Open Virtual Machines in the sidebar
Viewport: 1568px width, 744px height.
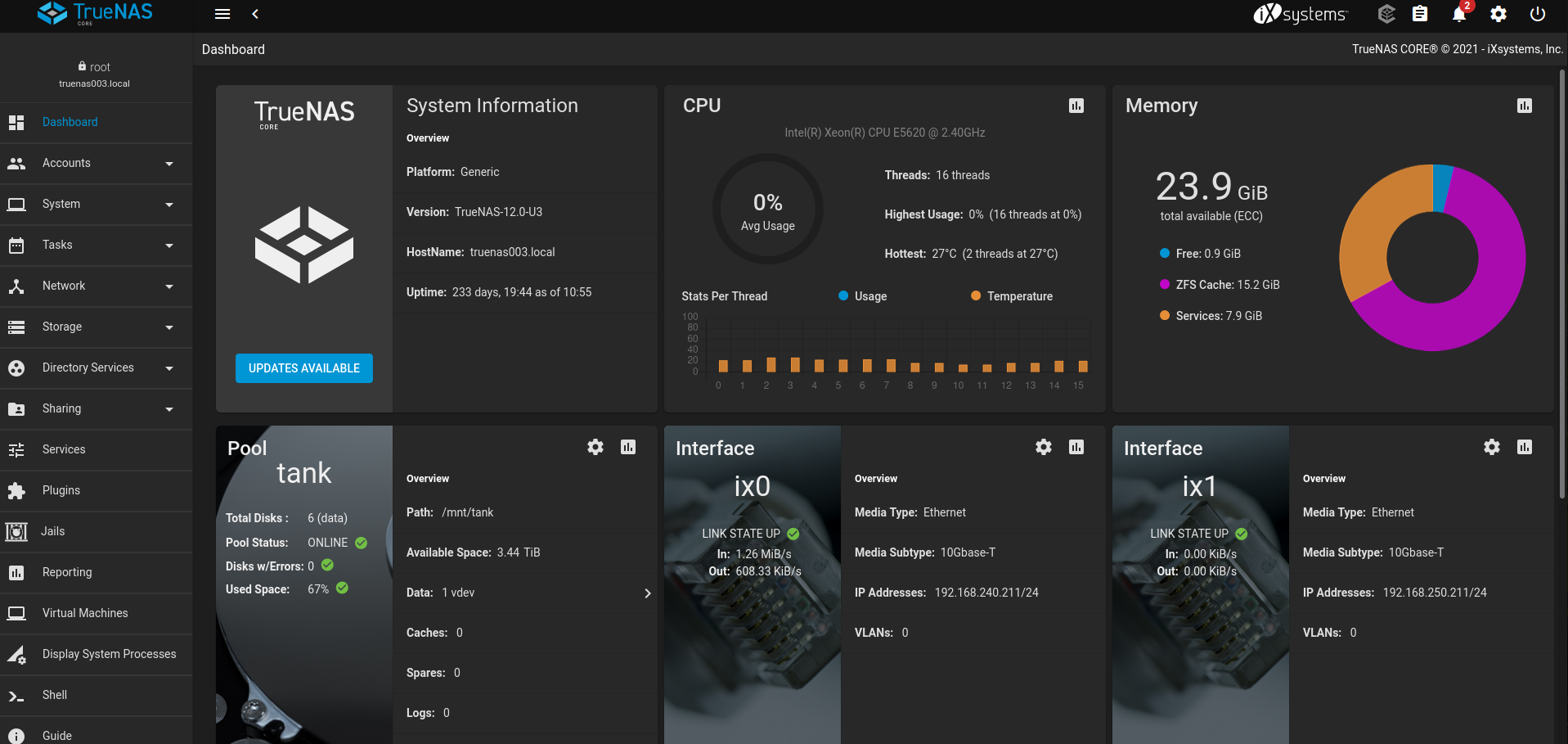(96, 613)
